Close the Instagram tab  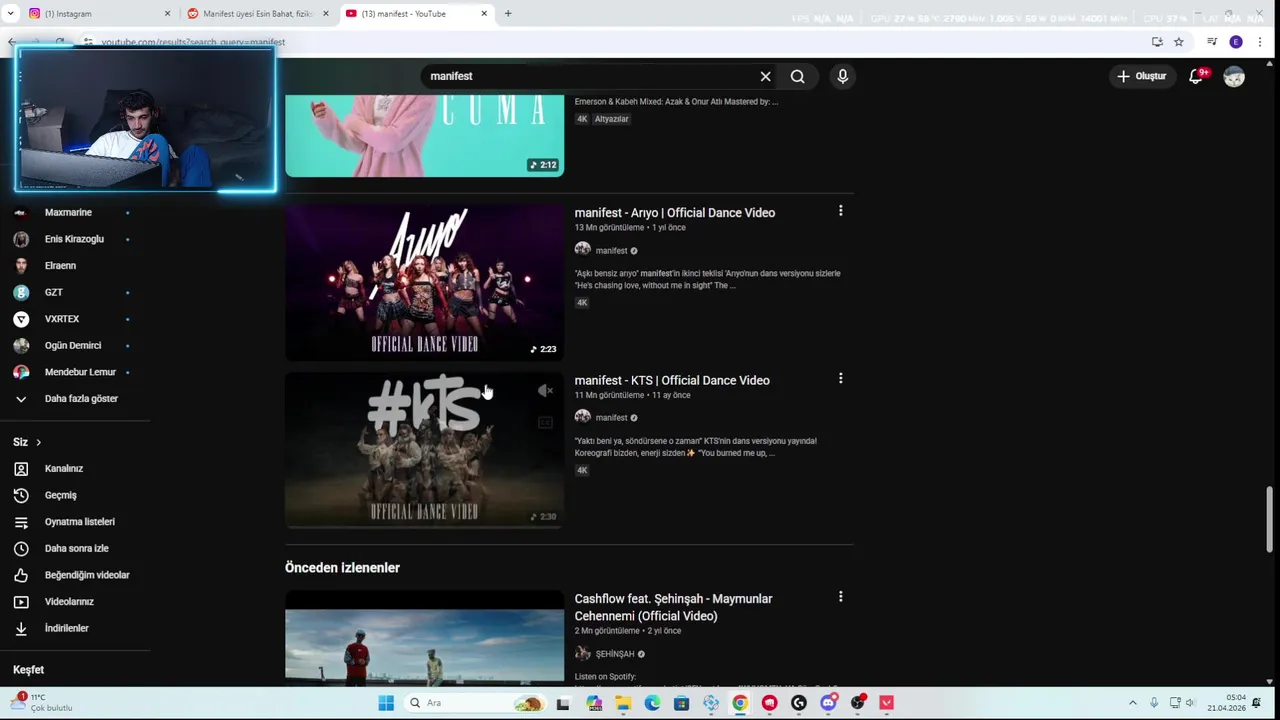pos(167,14)
